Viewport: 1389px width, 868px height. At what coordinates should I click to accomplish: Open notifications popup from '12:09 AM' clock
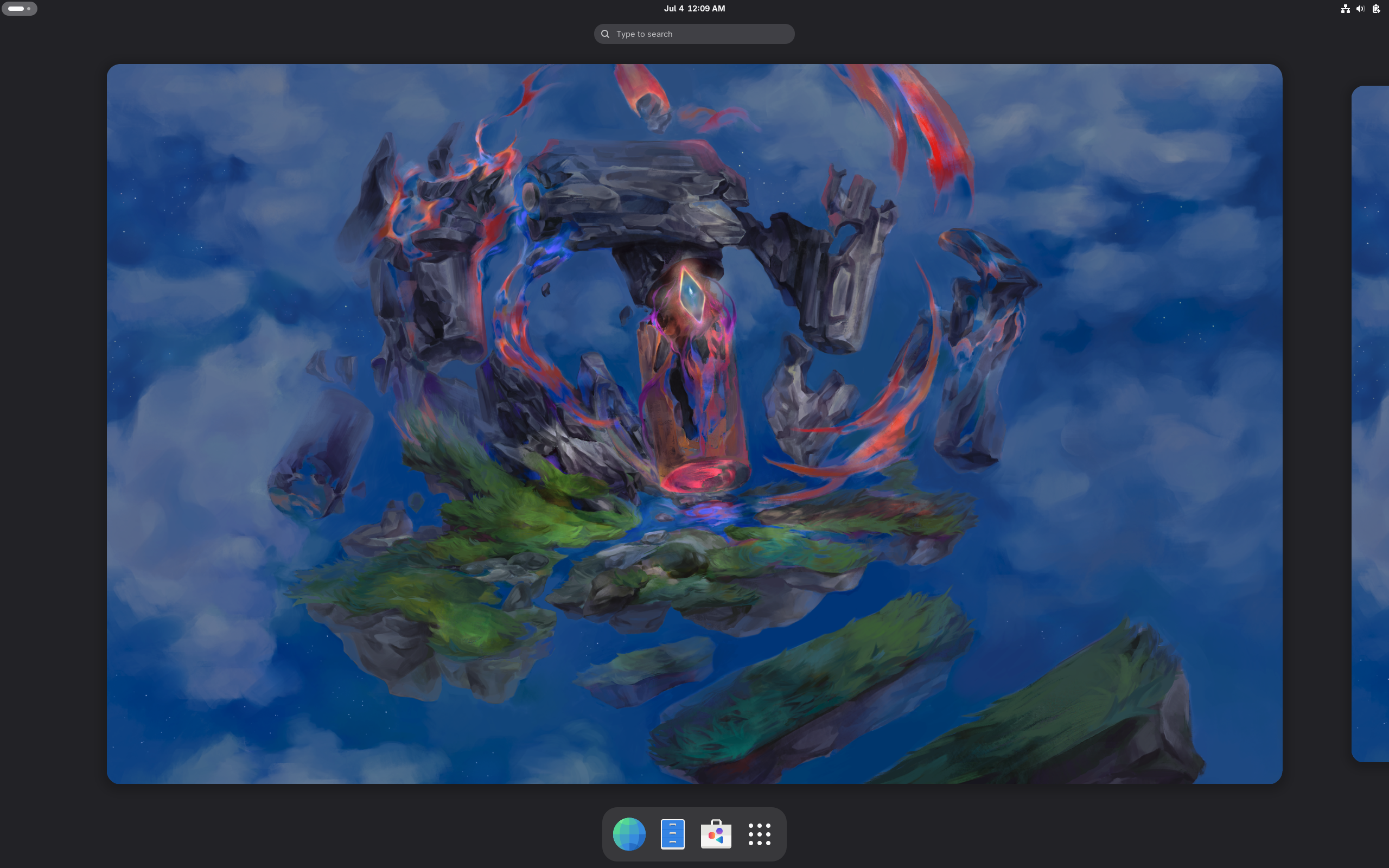(706, 9)
